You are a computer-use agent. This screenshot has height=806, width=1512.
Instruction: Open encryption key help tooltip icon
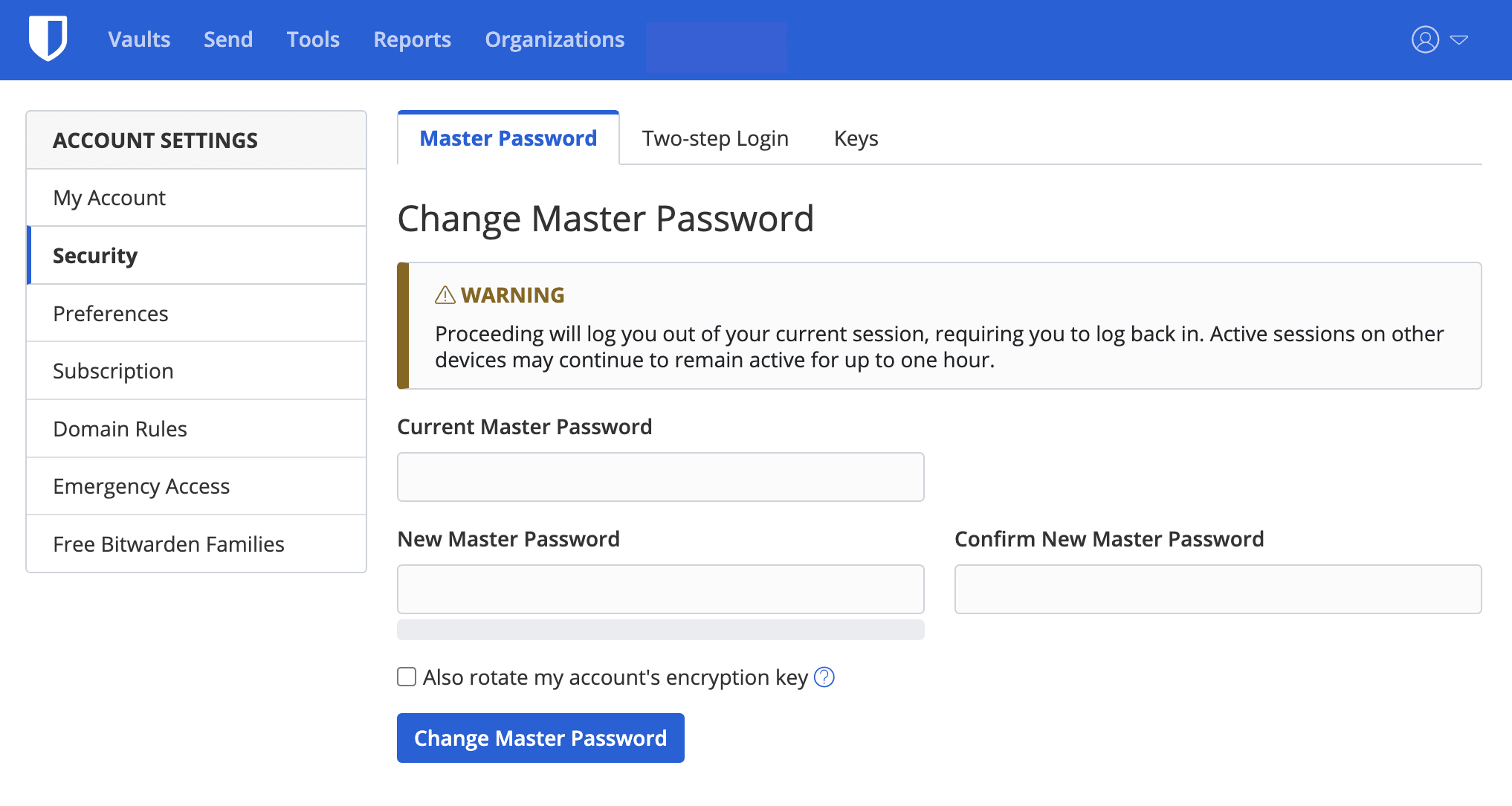(x=824, y=677)
